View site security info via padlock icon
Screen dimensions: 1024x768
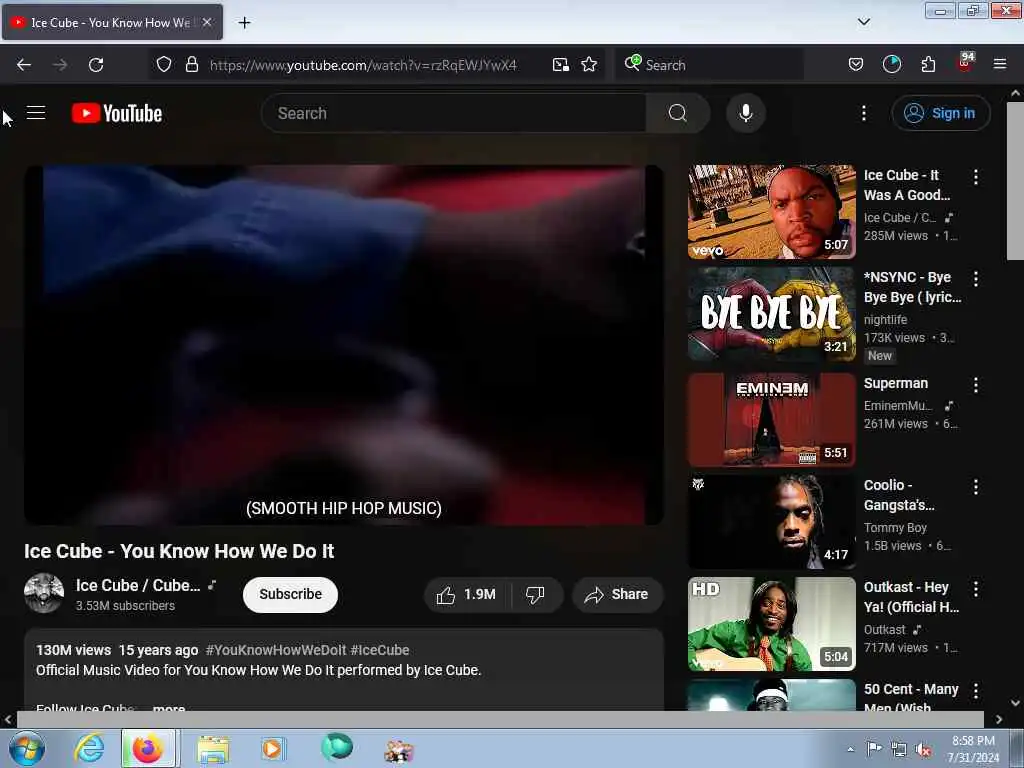[x=191, y=65]
